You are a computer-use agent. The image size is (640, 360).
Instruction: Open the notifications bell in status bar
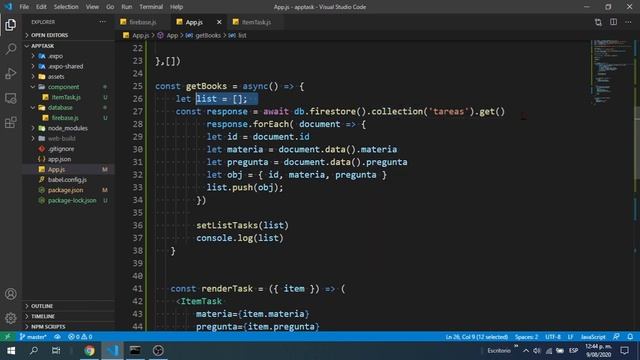(x=630, y=337)
